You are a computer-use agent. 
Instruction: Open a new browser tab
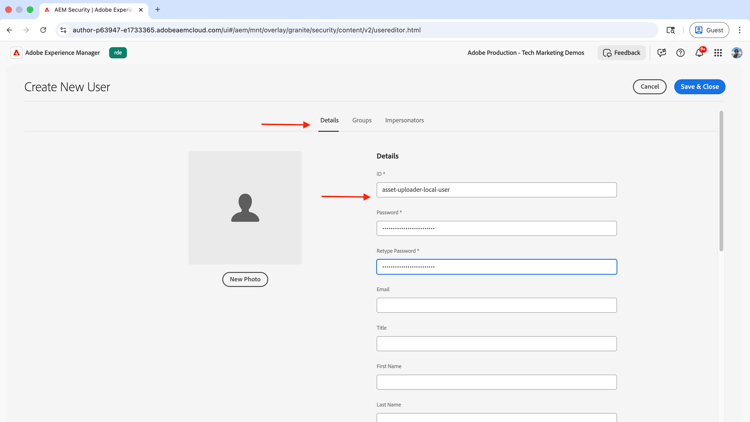(x=157, y=10)
